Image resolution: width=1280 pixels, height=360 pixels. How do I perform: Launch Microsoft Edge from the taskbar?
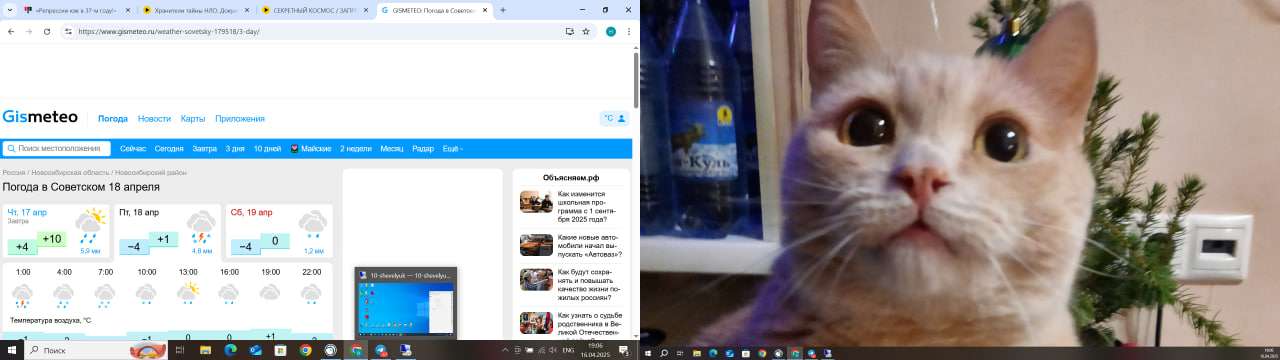click(230, 351)
